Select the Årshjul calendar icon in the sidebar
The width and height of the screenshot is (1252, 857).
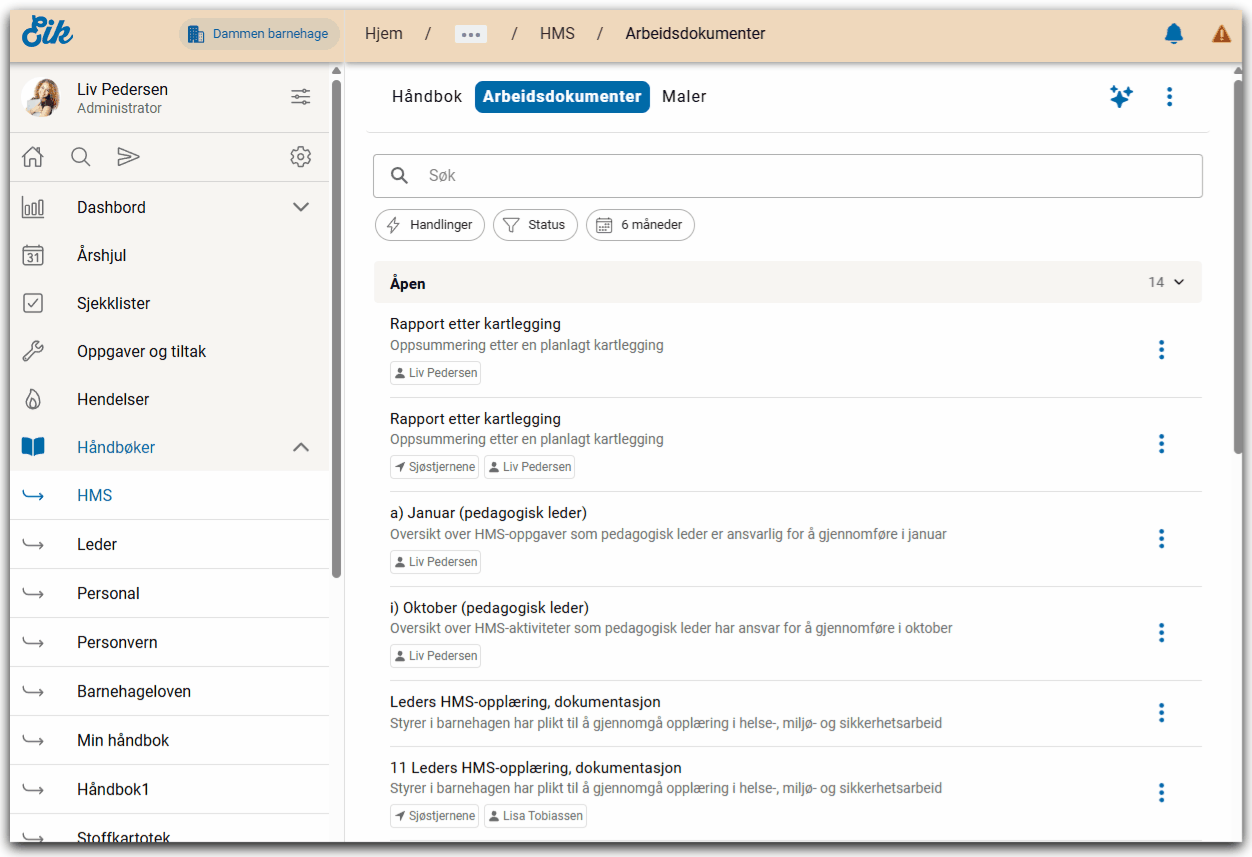click(33, 255)
